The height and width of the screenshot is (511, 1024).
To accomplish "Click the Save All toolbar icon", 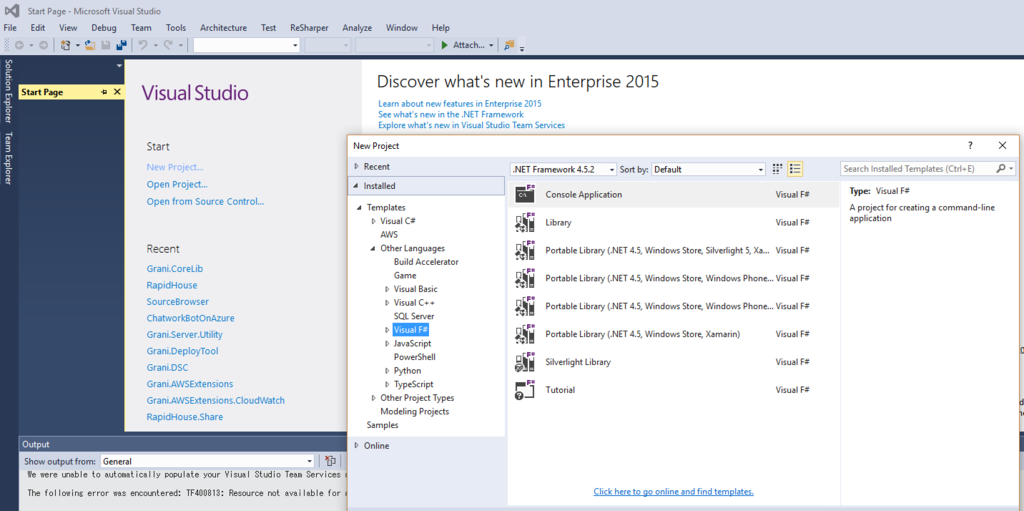I will [121, 45].
